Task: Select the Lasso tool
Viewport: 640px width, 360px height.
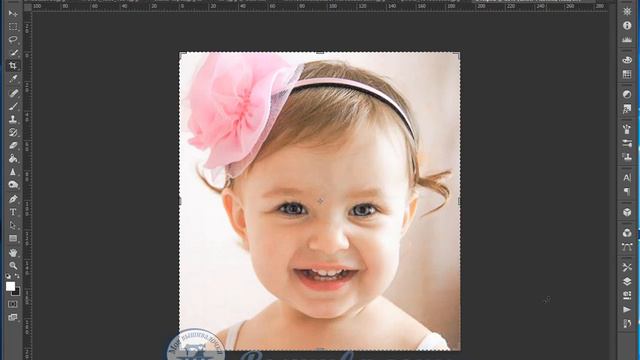Action: click(x=13, y=40)
